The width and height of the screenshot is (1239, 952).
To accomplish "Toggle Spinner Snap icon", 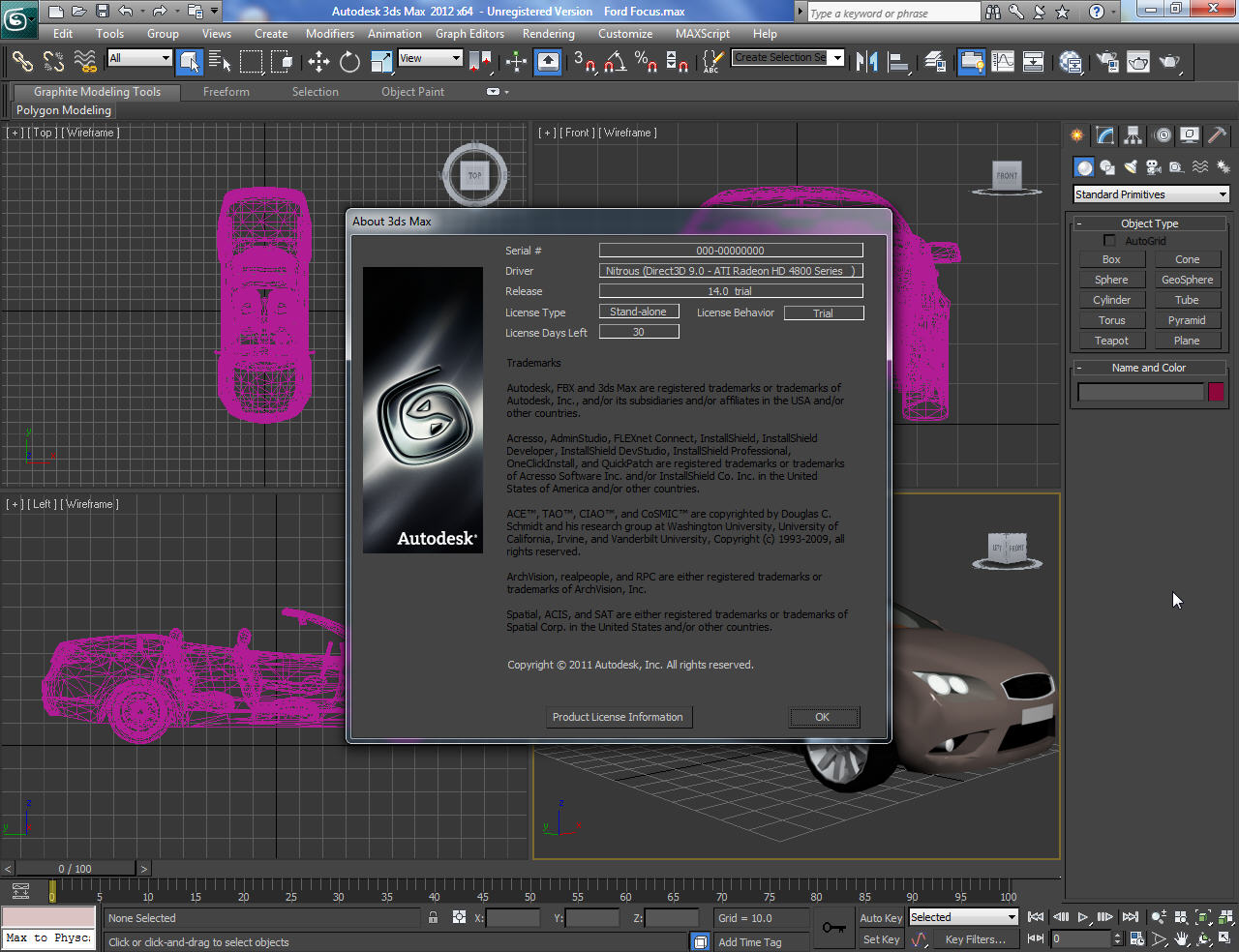I will (x=678, y=62).
